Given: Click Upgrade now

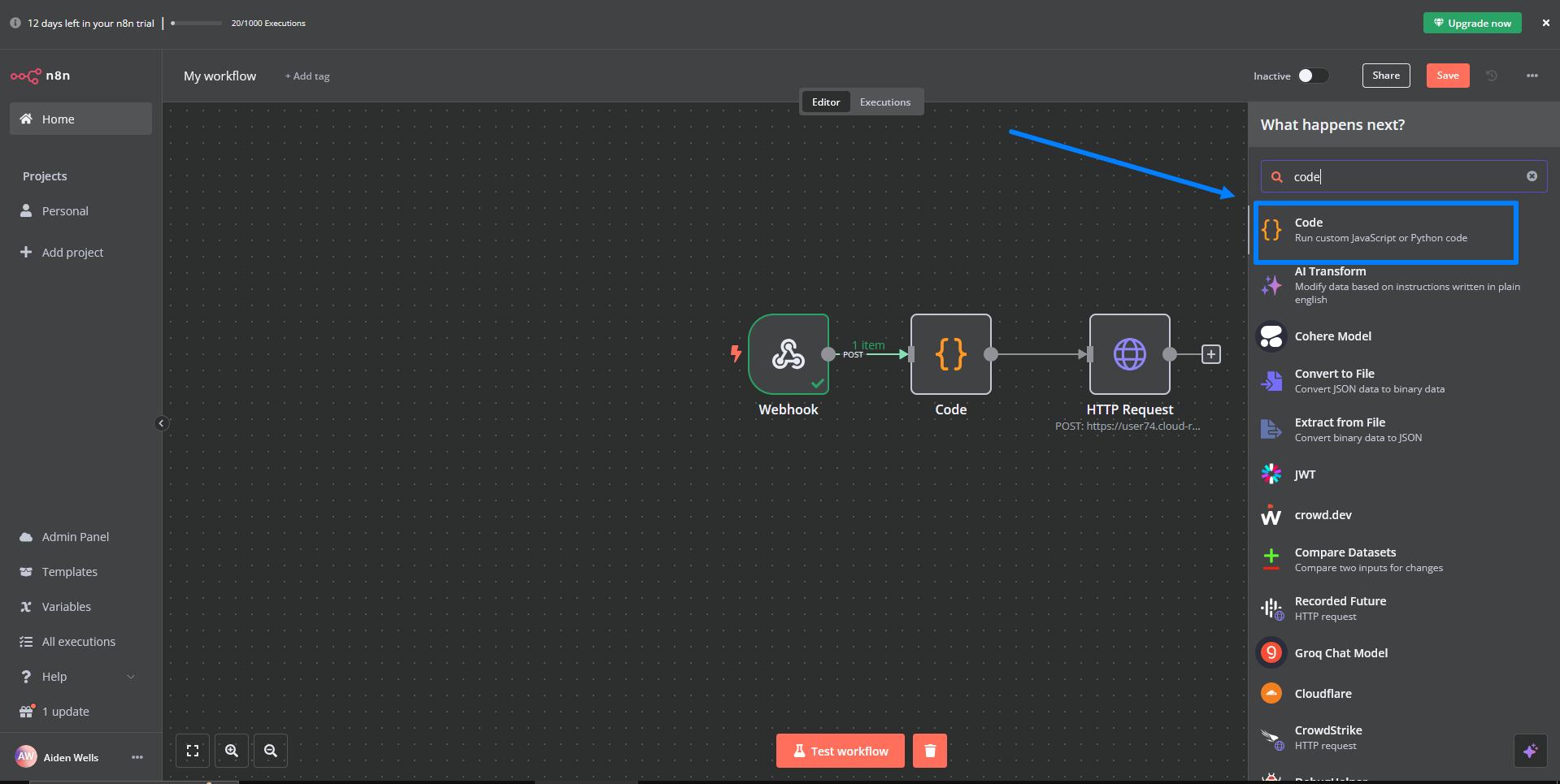Looking at the screenshot, I should coord(1472,23).
